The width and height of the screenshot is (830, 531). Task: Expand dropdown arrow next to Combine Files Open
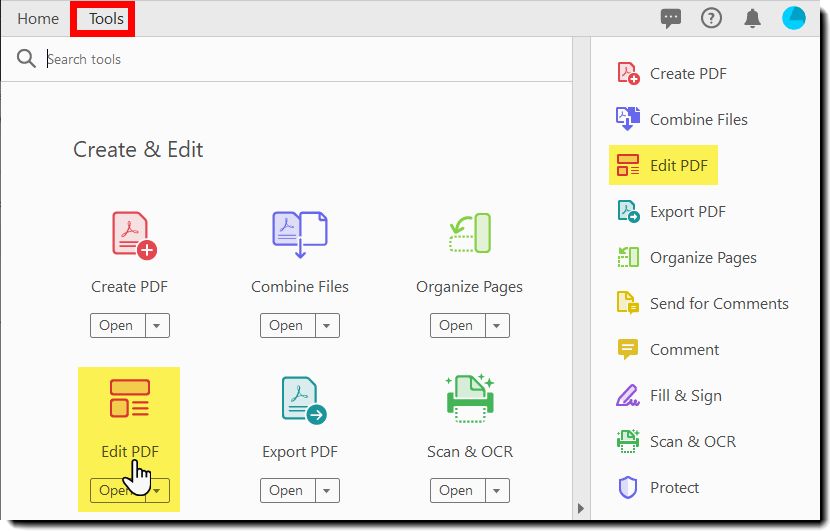pyautogui.click(x=327, y=326)
